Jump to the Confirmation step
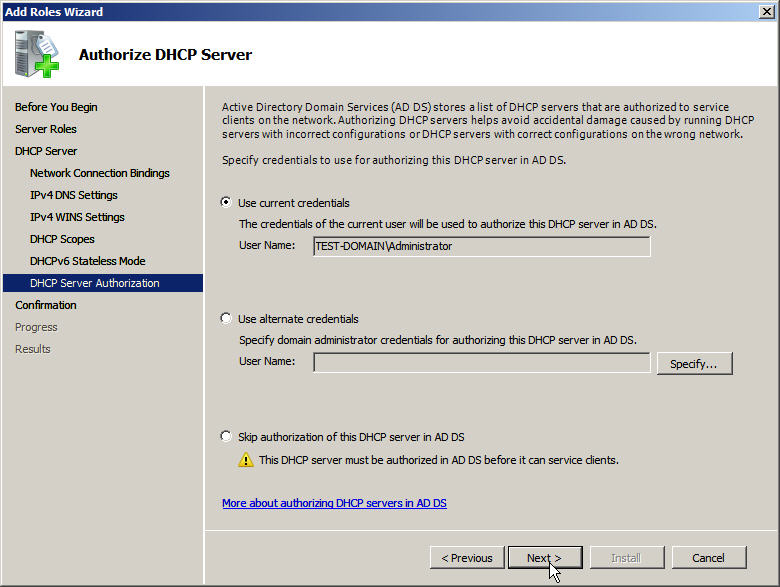 click(x=46, y=305)
